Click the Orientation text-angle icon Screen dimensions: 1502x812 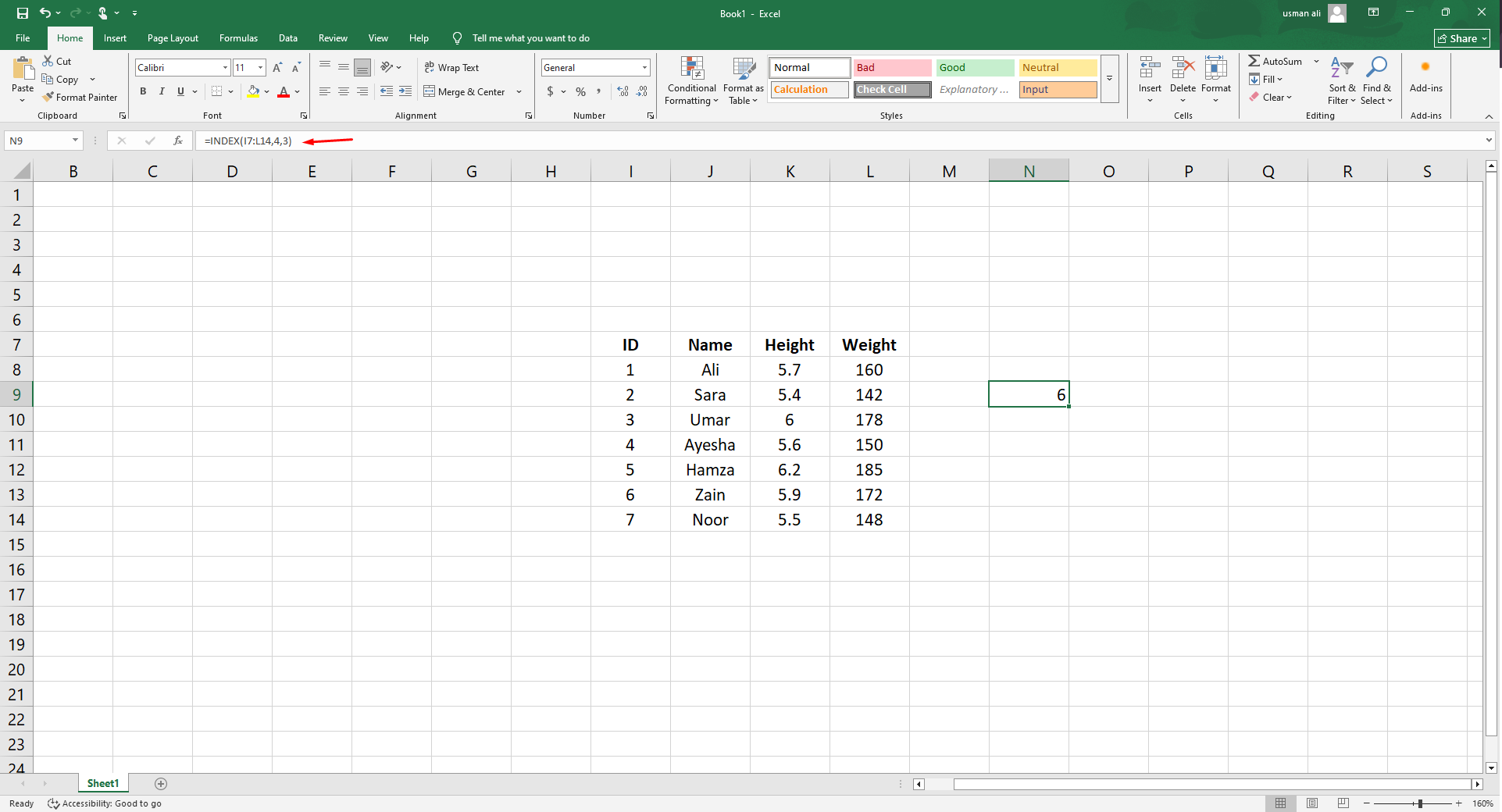tap(387, 67)
